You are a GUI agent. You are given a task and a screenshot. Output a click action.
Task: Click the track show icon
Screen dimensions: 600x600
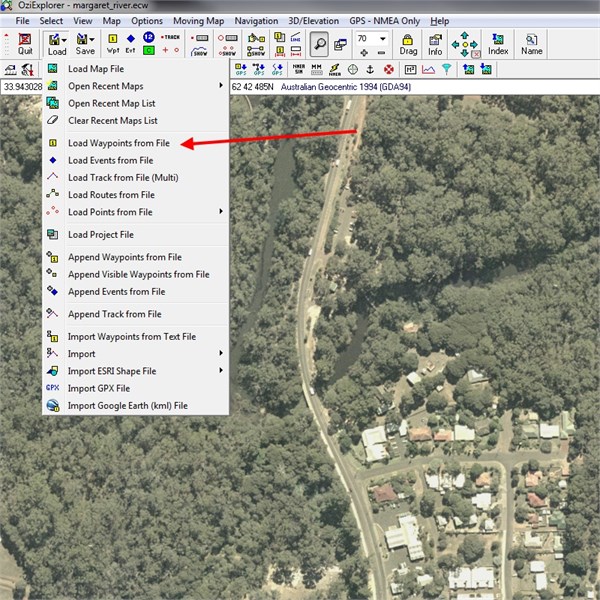[199, 51]
